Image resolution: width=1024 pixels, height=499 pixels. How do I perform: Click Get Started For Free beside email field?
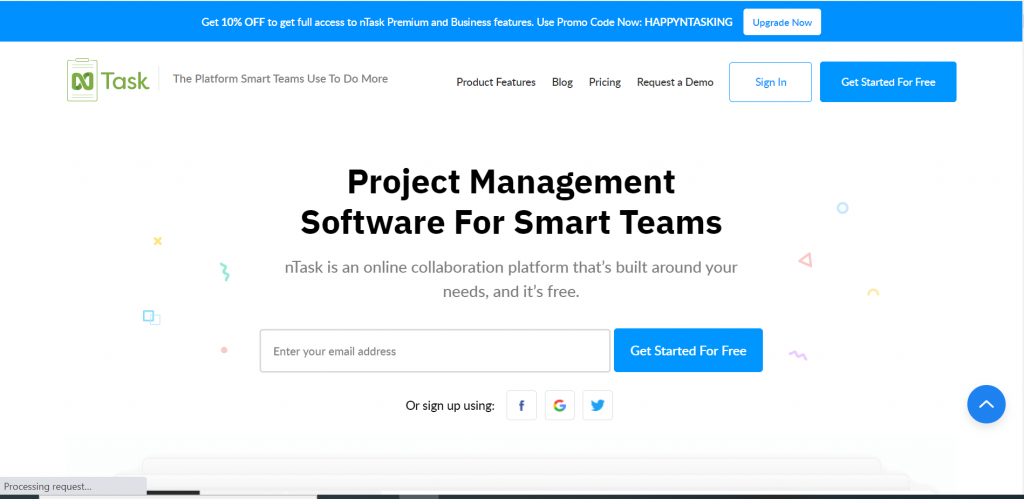pyautogui.click(x=688, y=350)
